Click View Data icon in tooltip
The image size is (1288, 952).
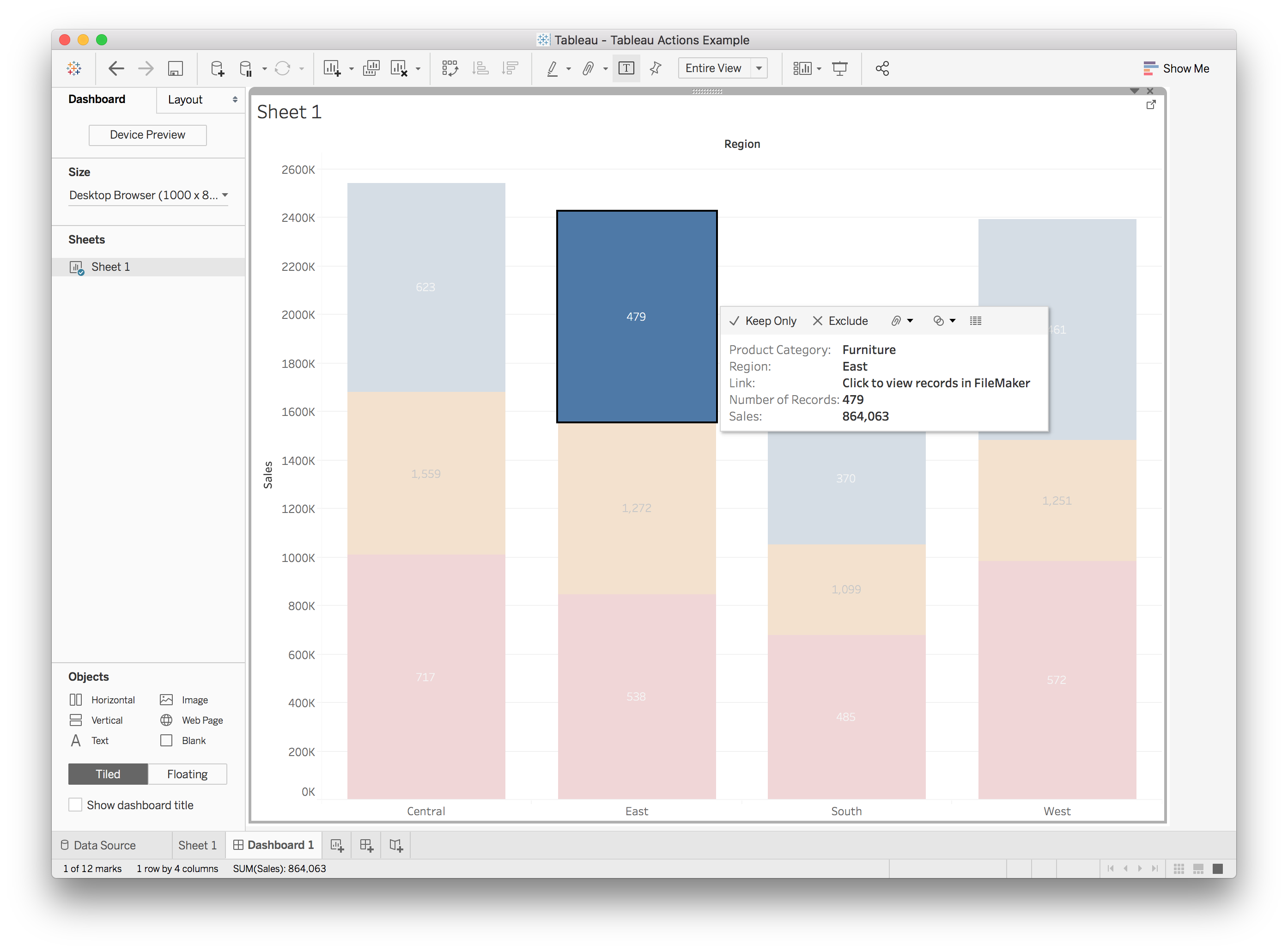click(x=975, y=321)
